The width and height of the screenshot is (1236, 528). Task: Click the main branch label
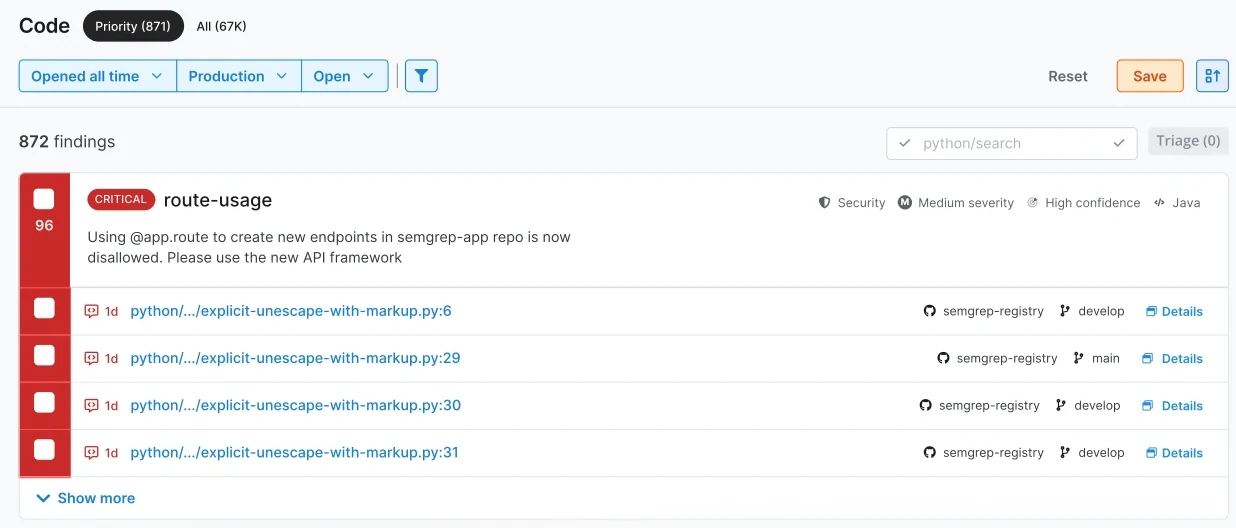point(1106,358)
